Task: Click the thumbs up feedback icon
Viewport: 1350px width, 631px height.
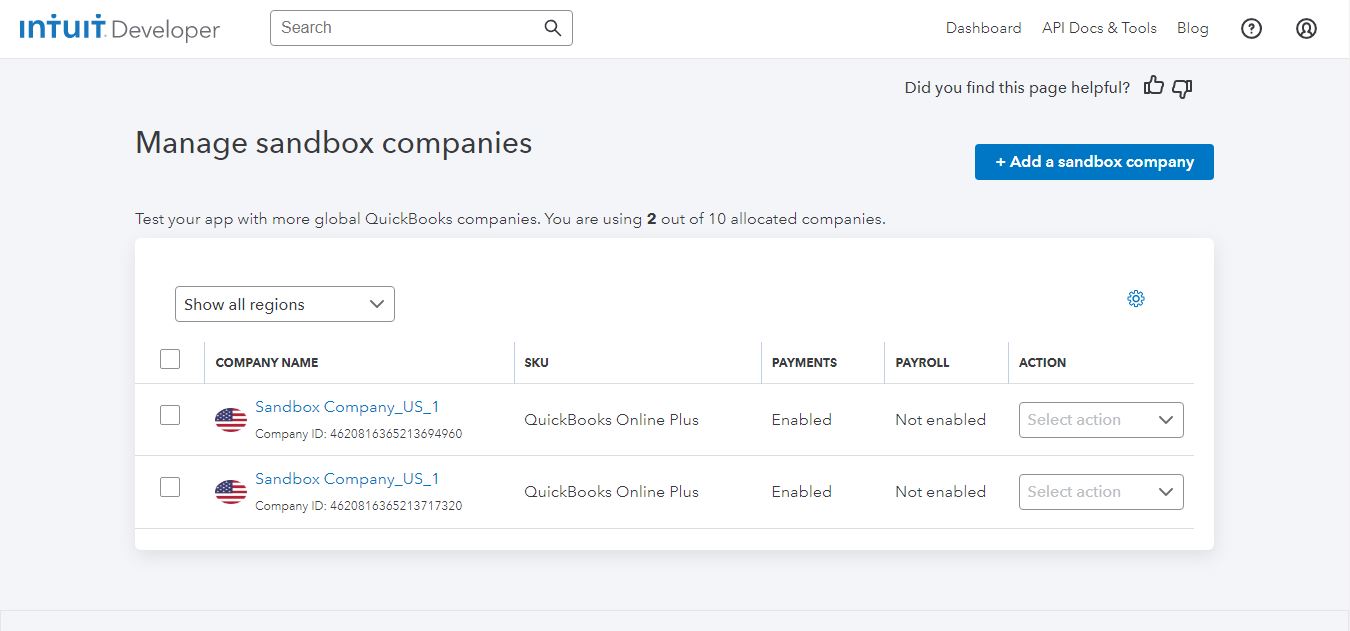Action: (1154, 86)
